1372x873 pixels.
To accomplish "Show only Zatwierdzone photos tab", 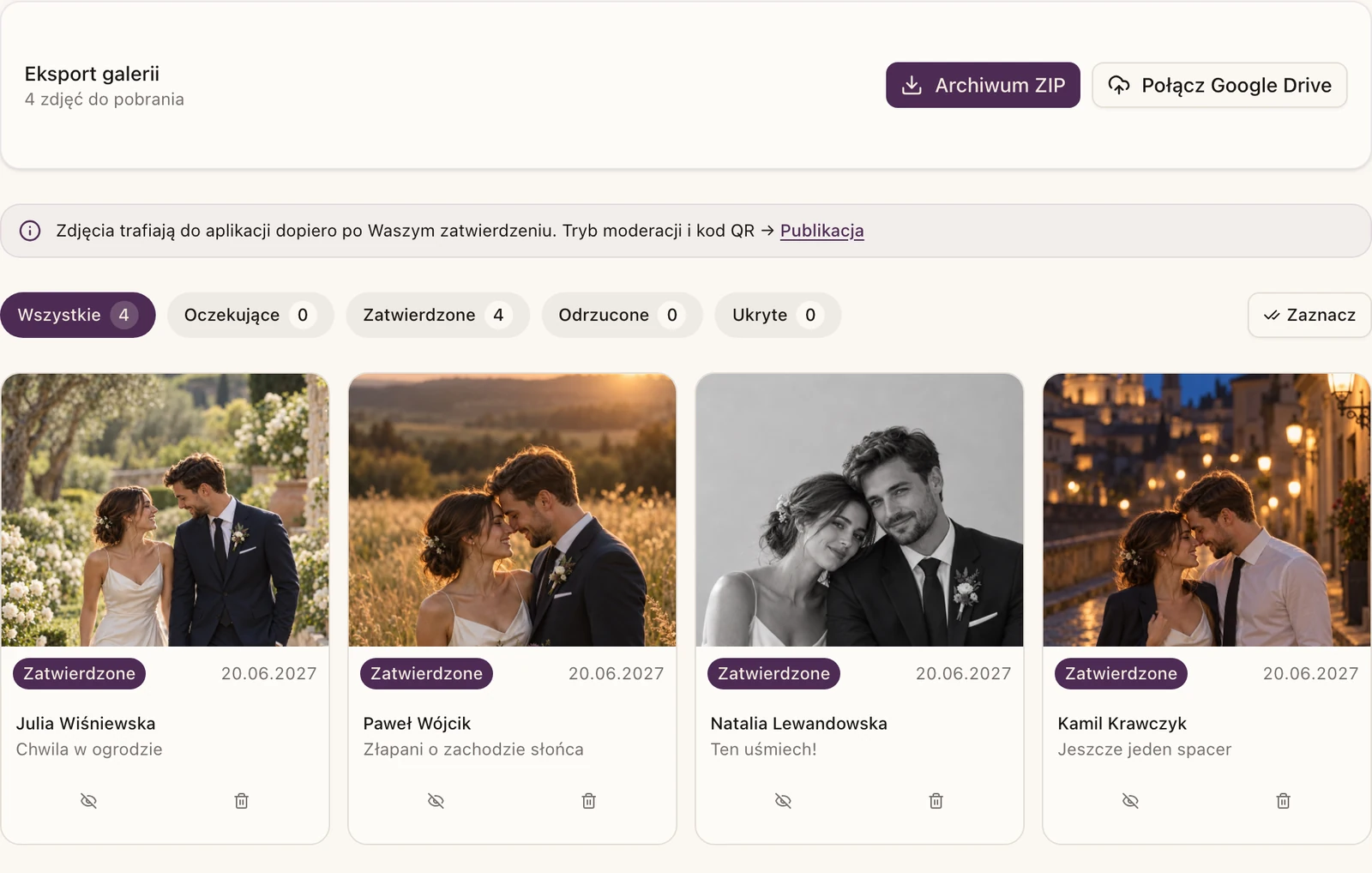I will coord(437,315).
